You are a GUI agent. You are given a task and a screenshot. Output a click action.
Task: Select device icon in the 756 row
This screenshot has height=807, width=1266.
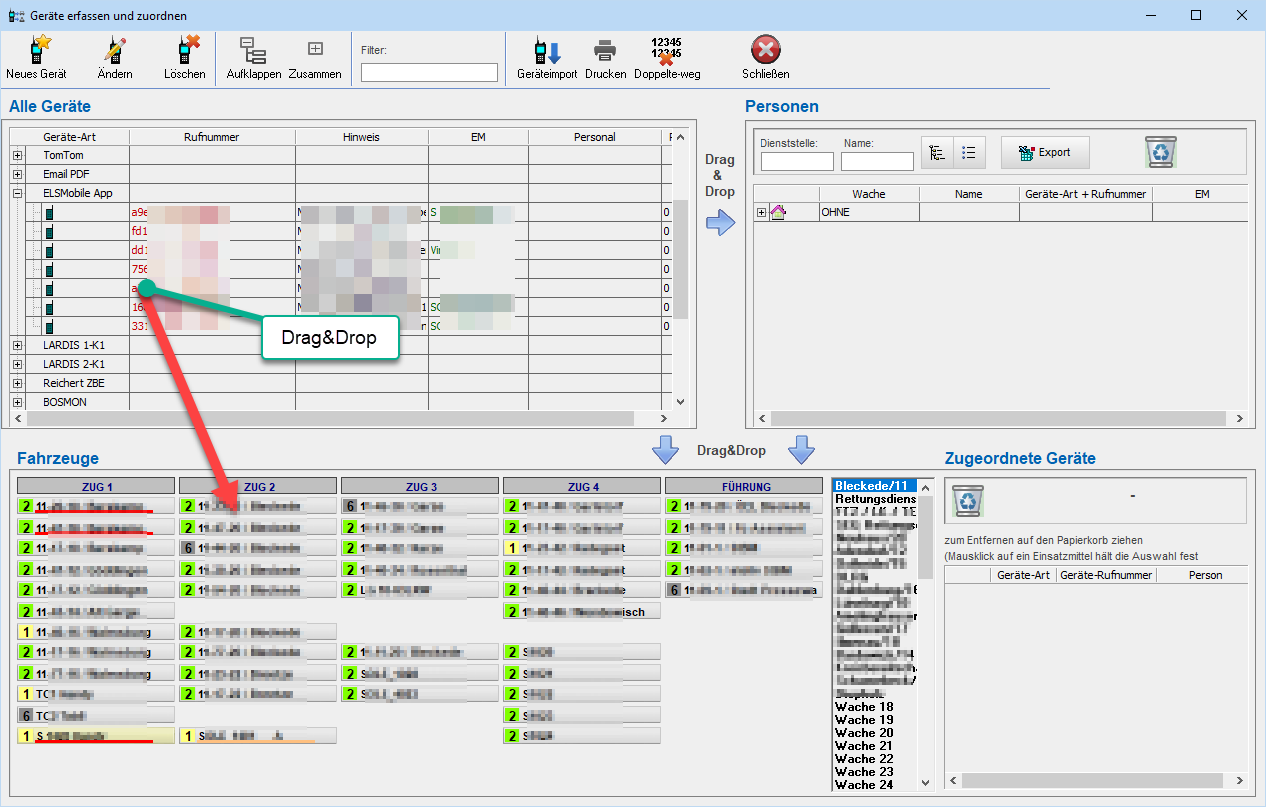point(49,269)
